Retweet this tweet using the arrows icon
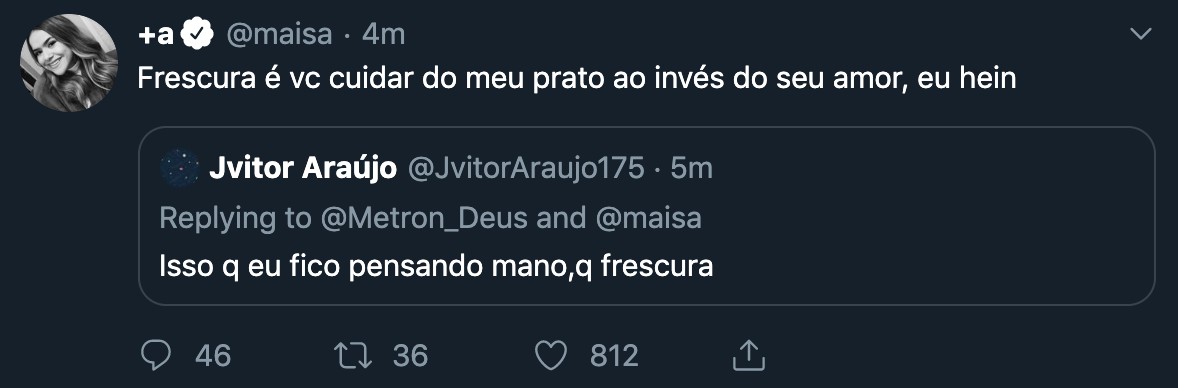 [352, 355]
